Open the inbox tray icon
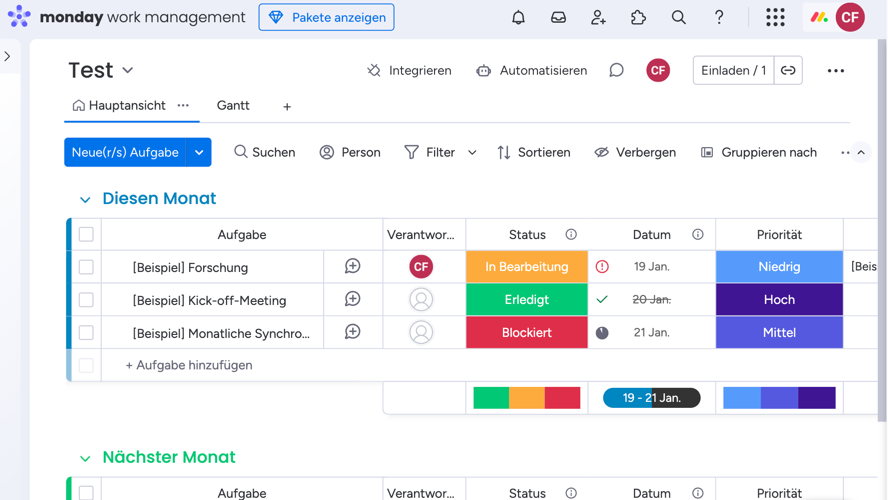 point(558,17)
